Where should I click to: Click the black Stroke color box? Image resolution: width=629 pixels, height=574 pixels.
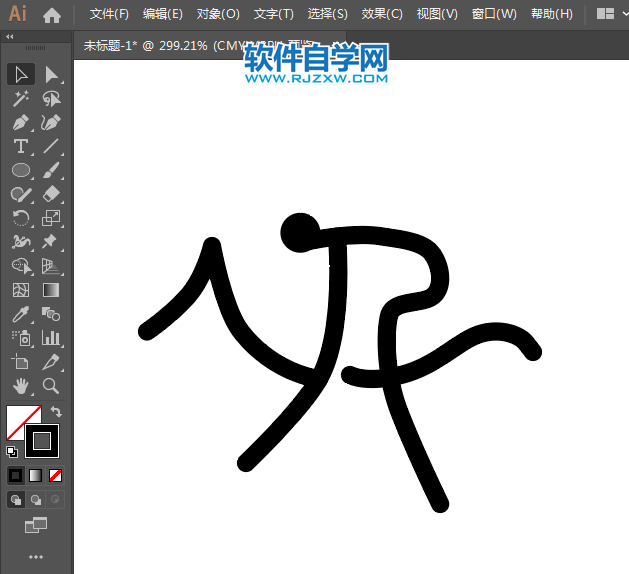[42, 441]
